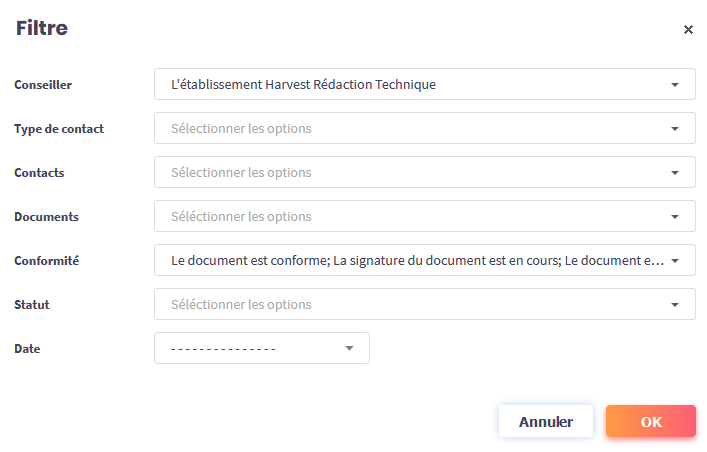Expand the Statut options dropdown
Screen dimensions: 707x452
410,305
